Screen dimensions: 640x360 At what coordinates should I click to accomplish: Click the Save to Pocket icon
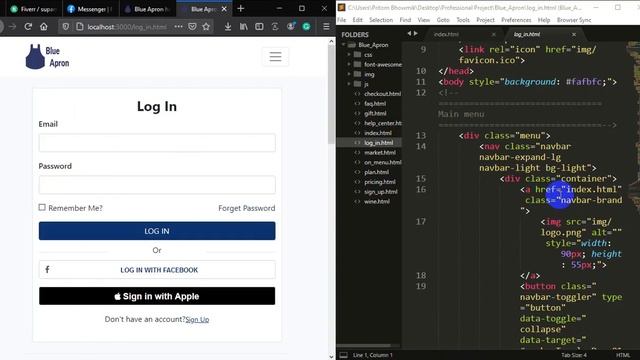[x=192, y=27]
